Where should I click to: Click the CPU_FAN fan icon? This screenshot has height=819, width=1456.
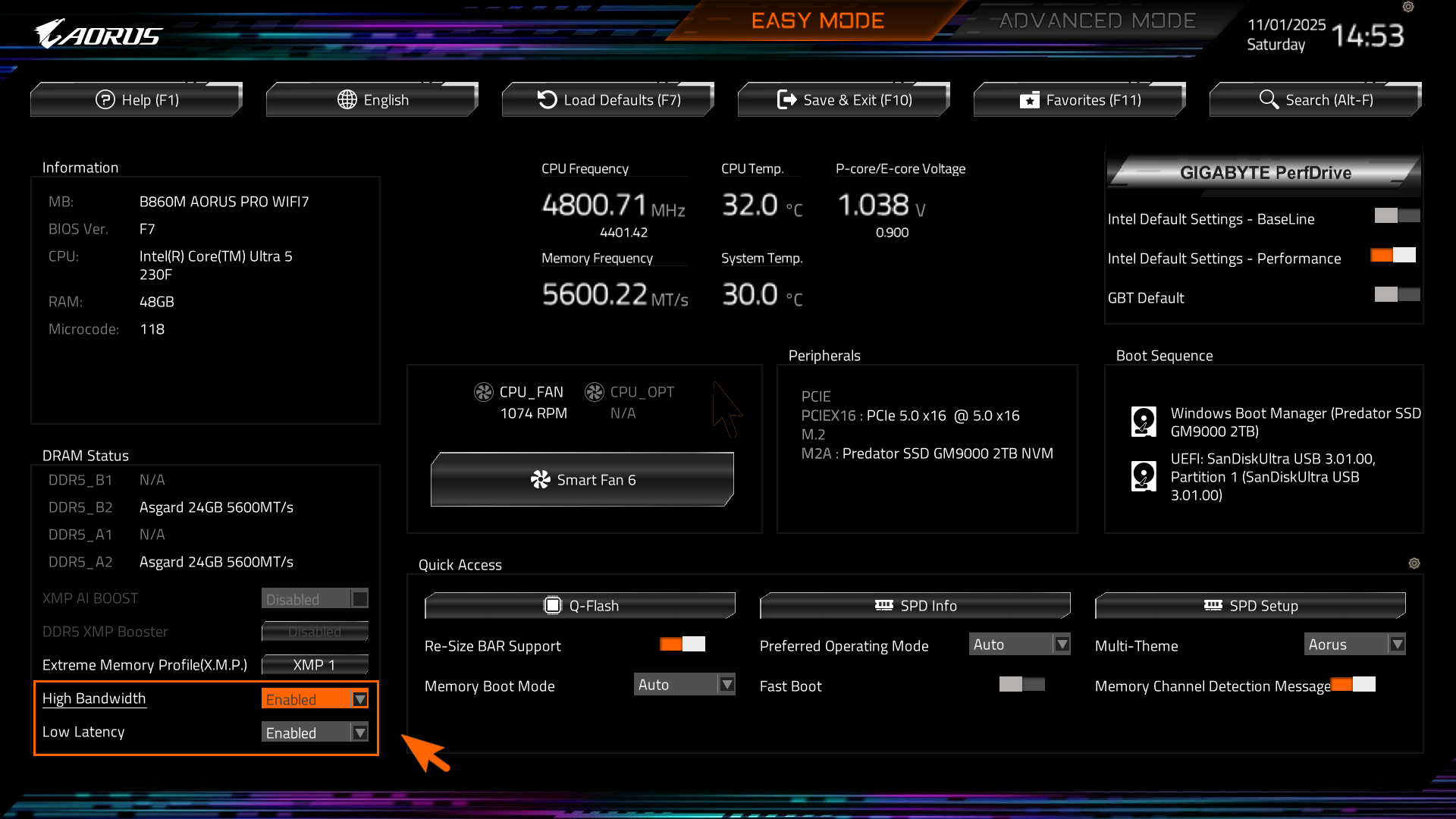click(x=484, y=392)
